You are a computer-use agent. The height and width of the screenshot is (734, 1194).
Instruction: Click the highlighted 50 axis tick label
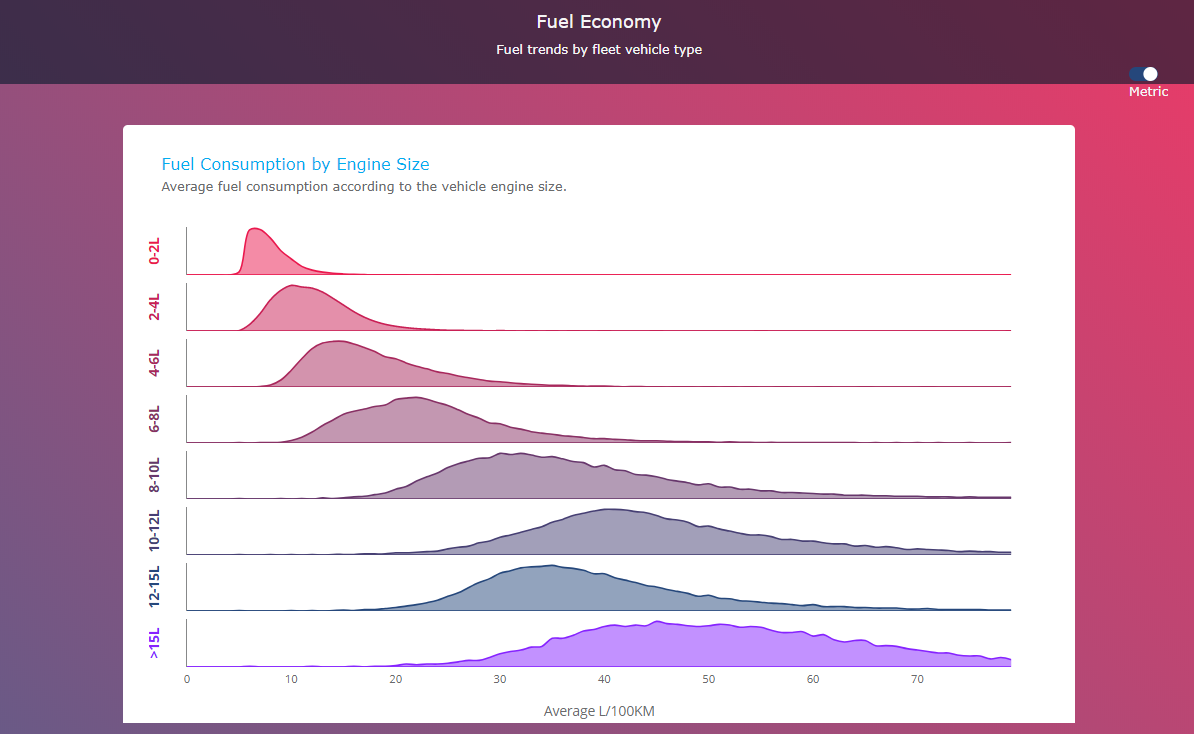708,679
